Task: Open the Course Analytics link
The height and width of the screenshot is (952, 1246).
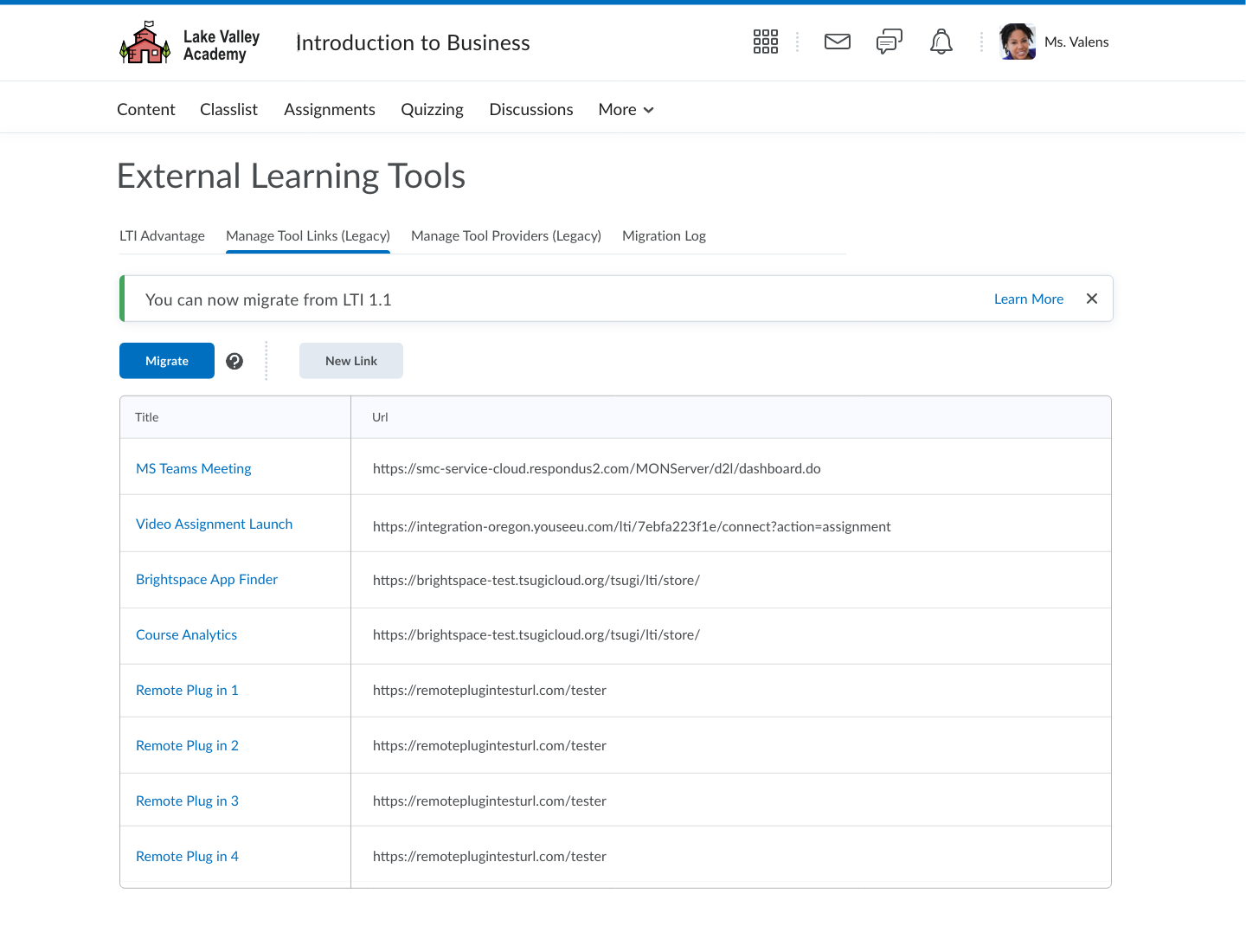Action: pos(186,634)
